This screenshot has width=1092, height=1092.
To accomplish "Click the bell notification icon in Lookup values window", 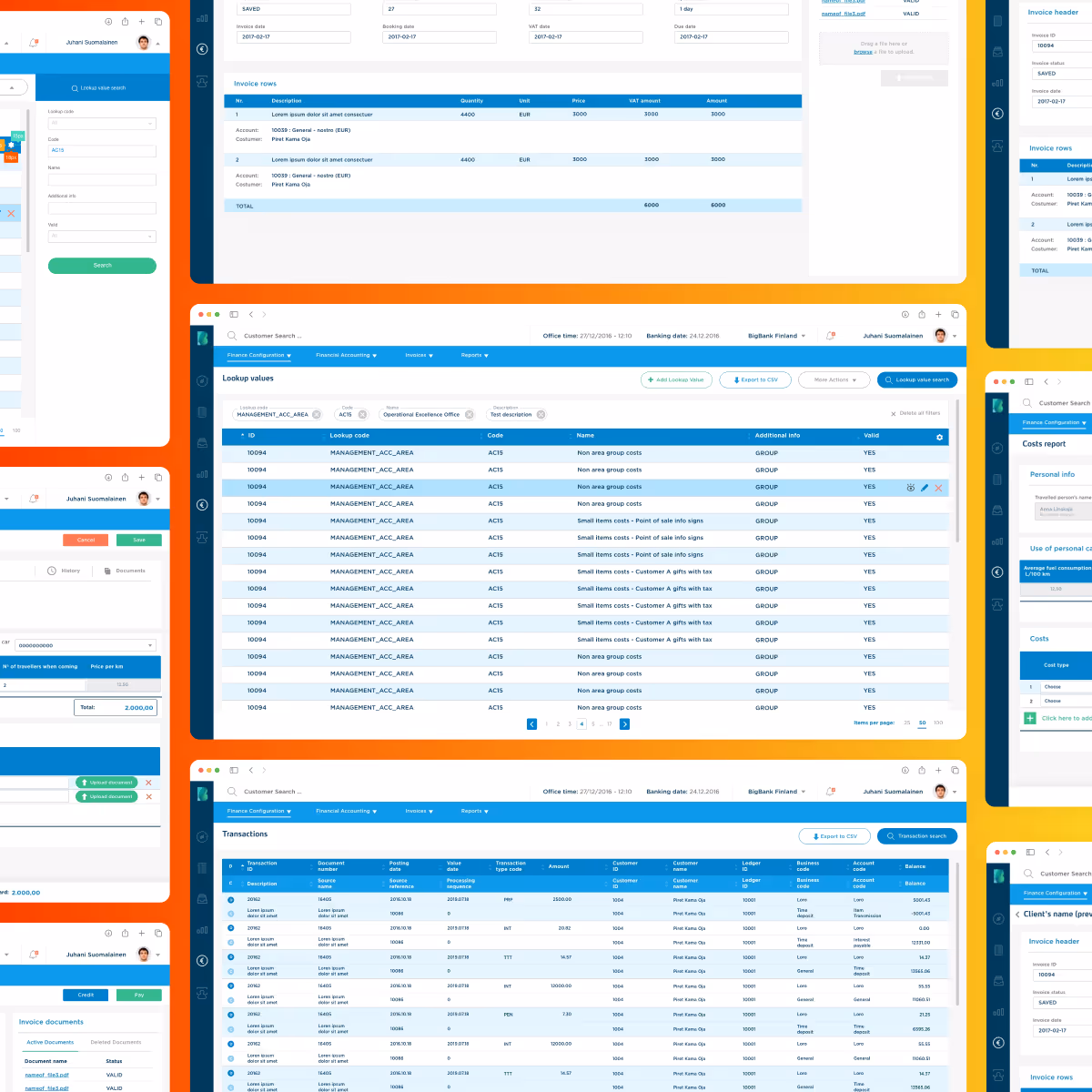I will coord(830,336).
